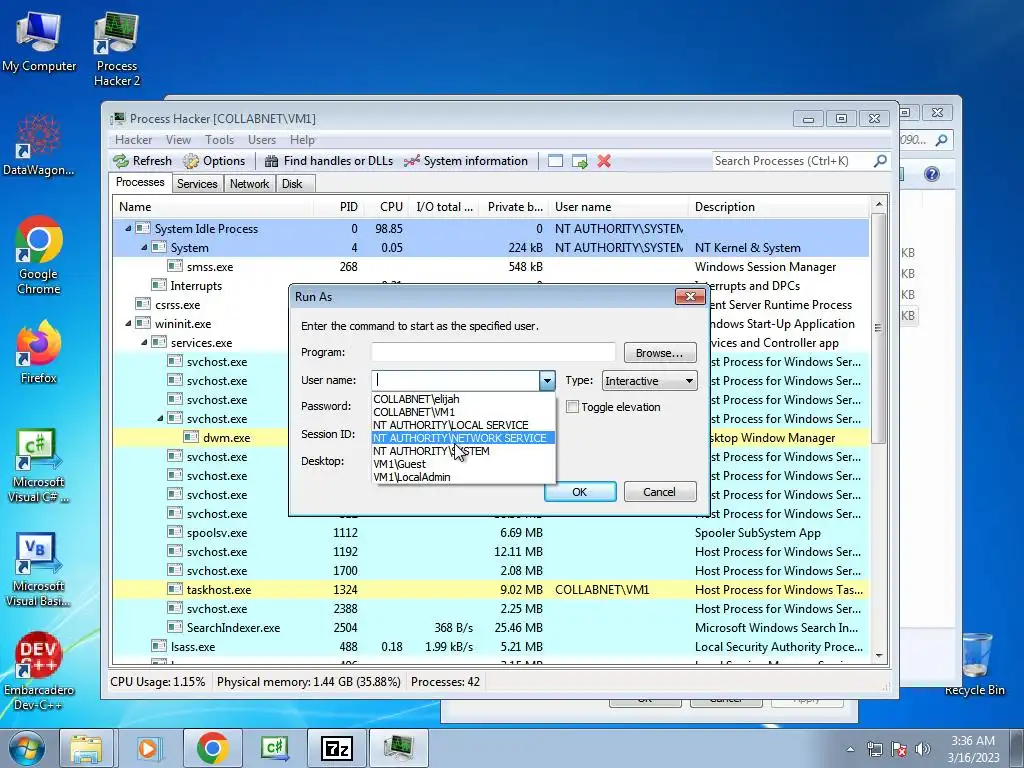This screenshot has width=1024, height=768.
Task: Open the Tools menu
Action: pyautogui.click(x=219, y=140)
